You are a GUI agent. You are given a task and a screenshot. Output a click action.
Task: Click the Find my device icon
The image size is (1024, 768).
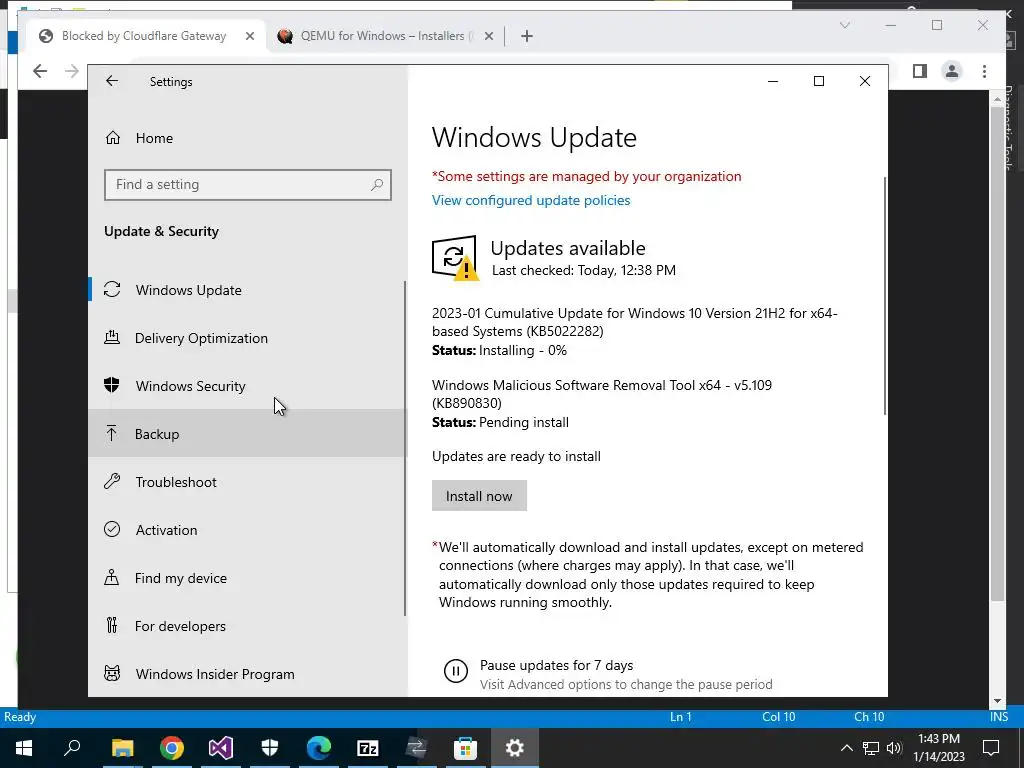(x=112, y=577)
